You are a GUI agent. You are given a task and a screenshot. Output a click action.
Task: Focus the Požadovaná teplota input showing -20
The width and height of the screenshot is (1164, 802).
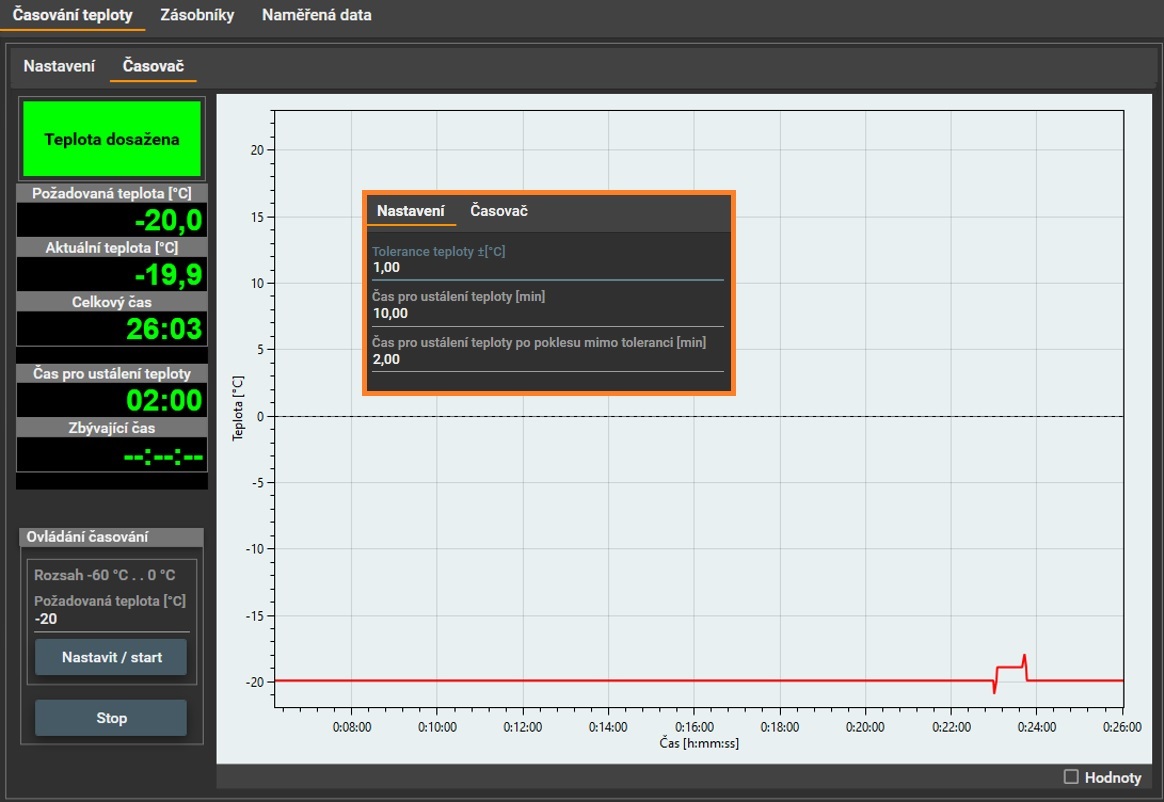111,619
